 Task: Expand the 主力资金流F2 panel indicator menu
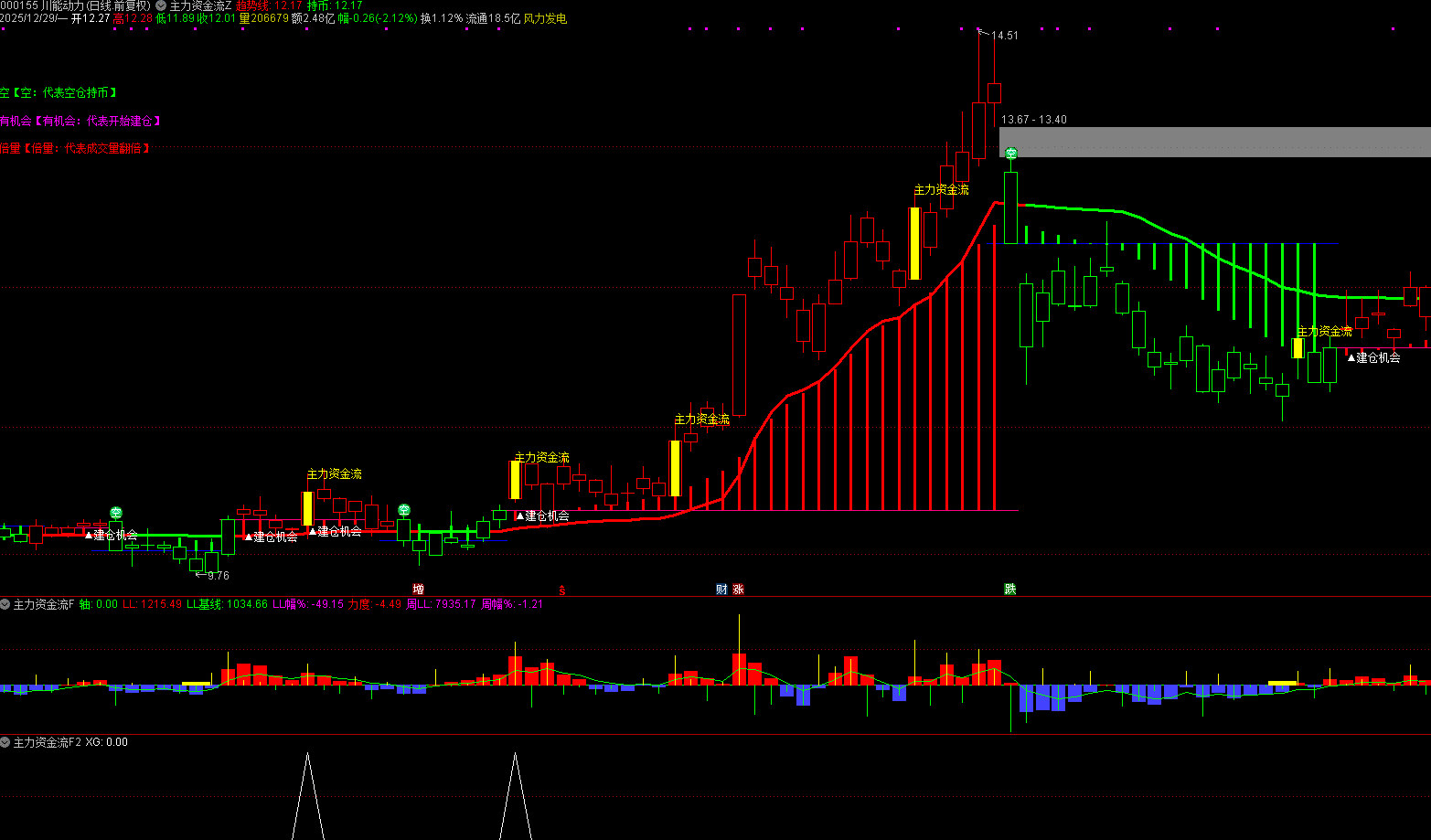pos(5,742)
